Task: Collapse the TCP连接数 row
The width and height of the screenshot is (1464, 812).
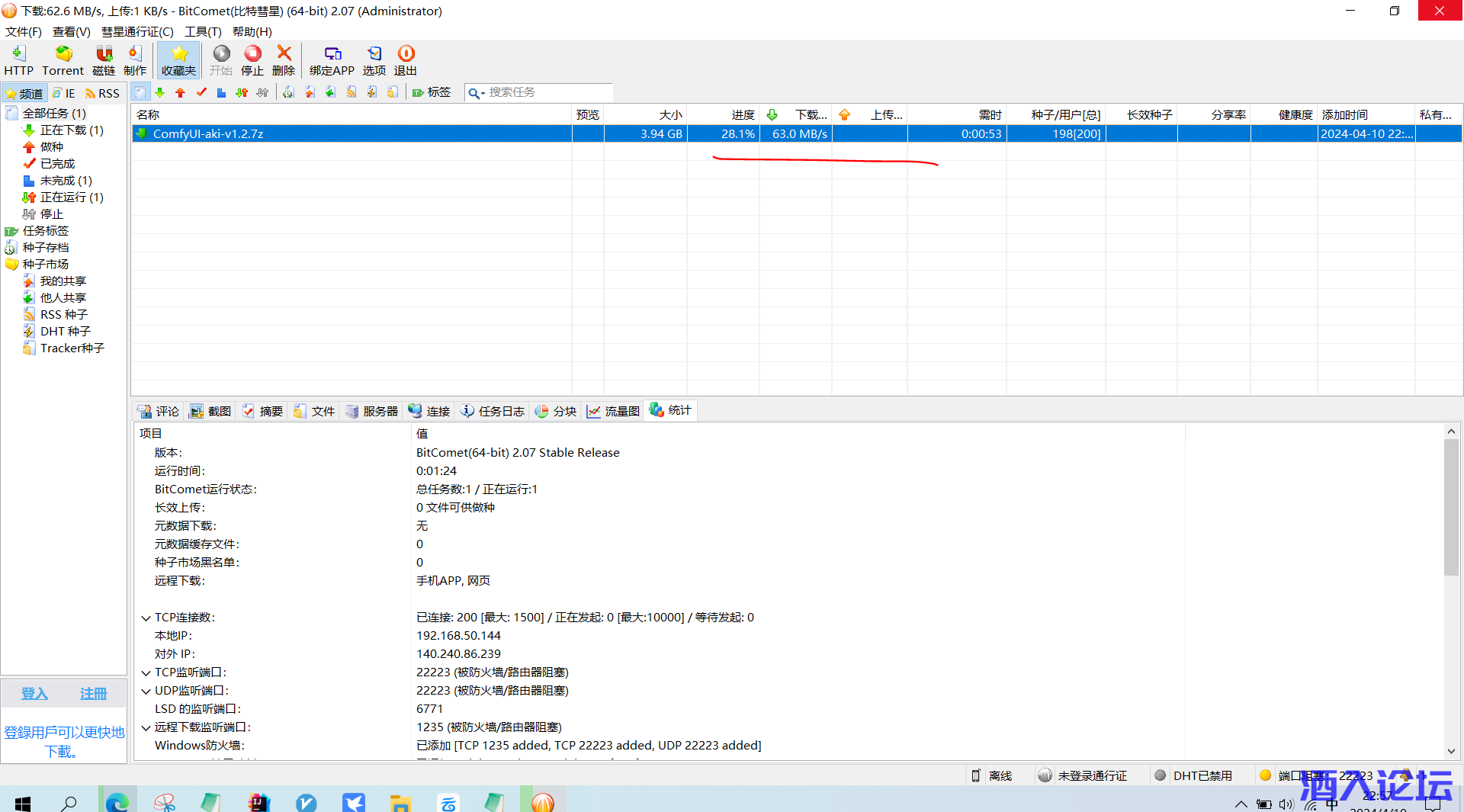Action: (146, 618)
